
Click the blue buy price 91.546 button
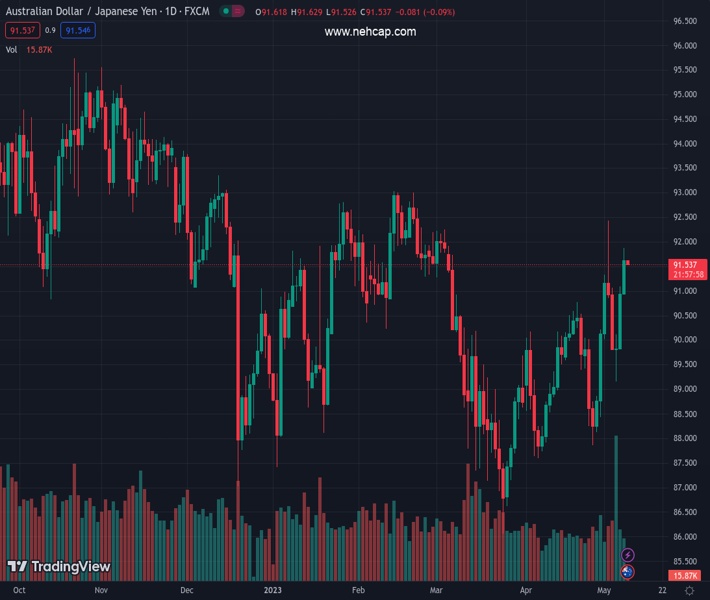pyautogui.click(x=78, y=31)
